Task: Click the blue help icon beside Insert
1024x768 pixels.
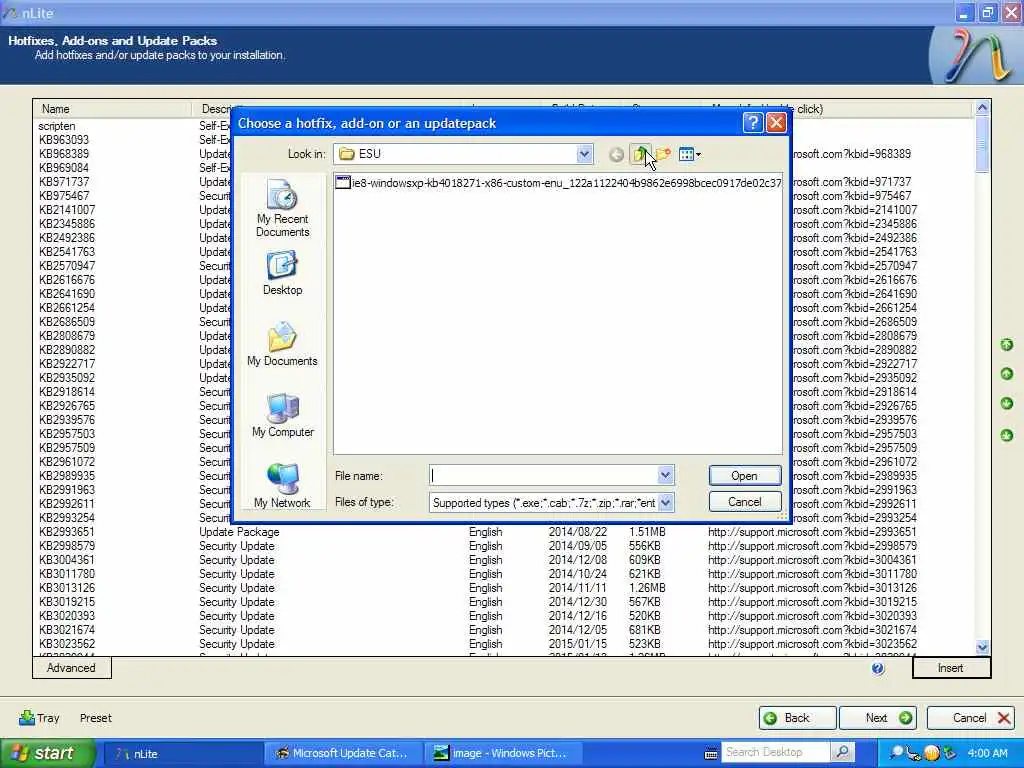Action: (x=878, y=668)
